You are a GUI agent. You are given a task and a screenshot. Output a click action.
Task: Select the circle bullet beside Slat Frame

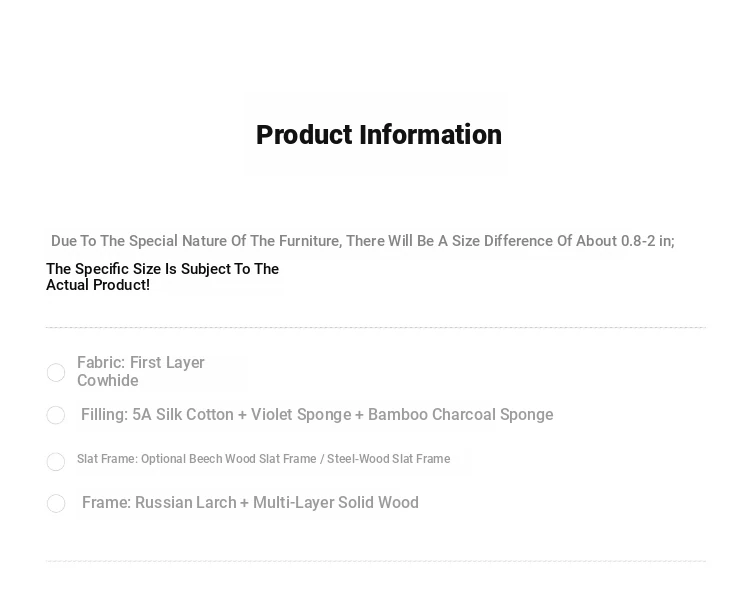tap(56, 461)
